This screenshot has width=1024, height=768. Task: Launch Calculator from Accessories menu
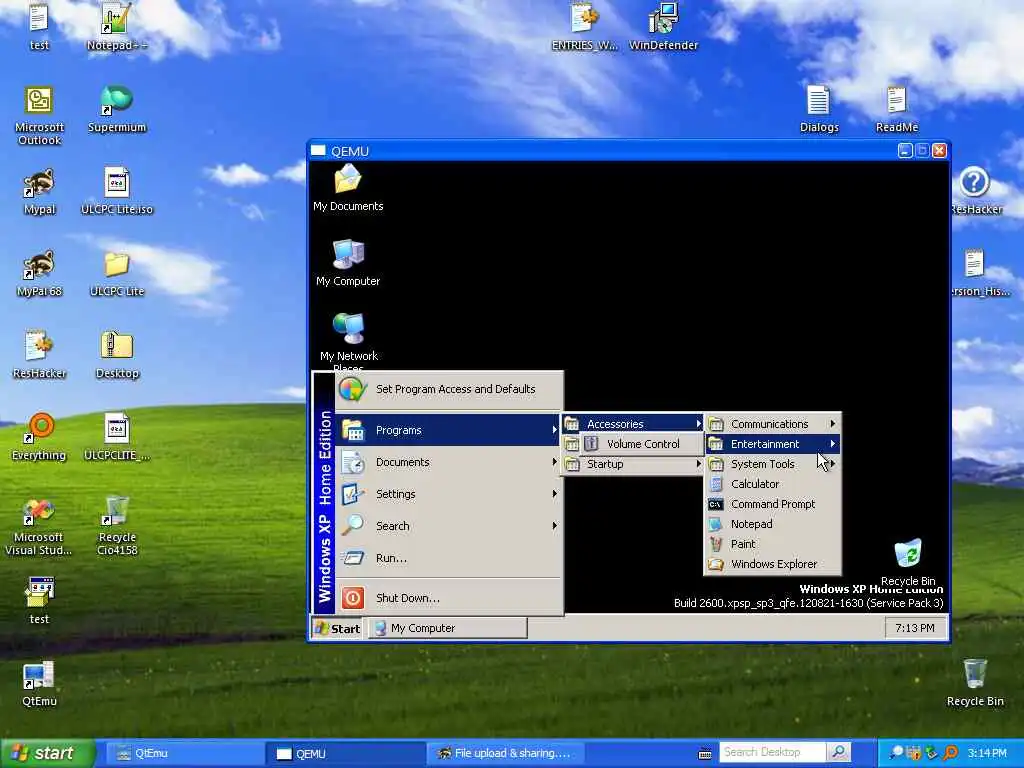[773, 484]
